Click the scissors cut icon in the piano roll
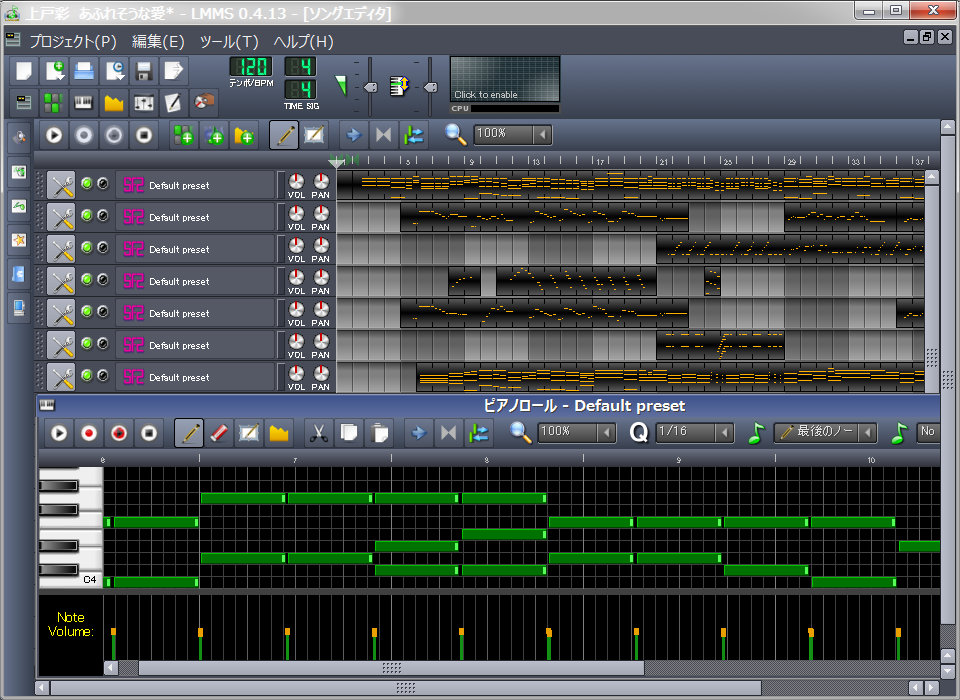The image size is (960, 700). pos(320,432)
